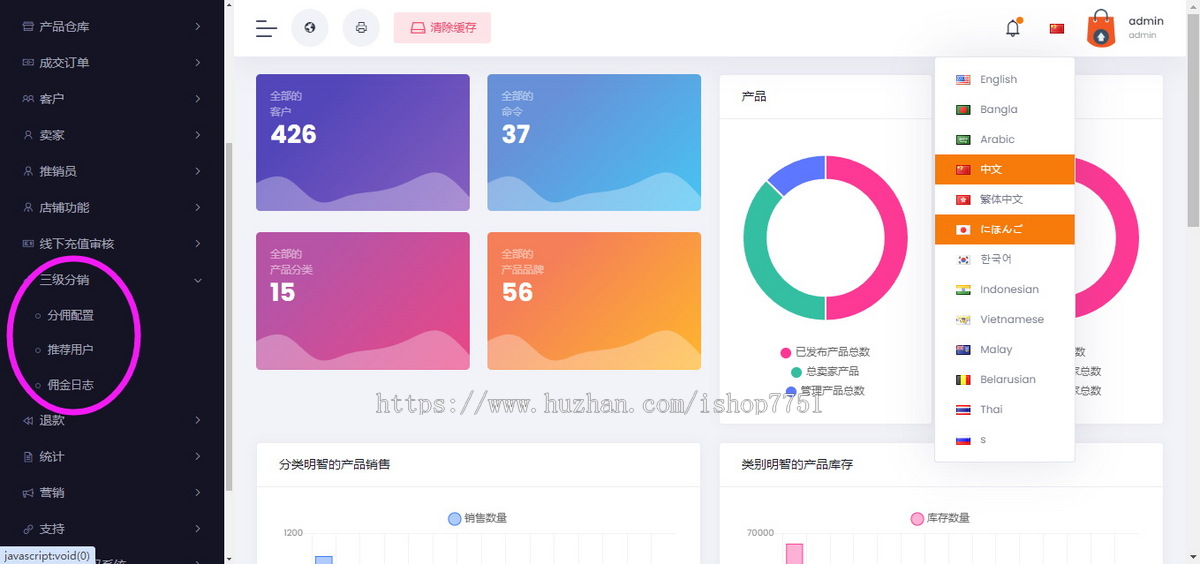Viewport: 1200px width, 564px height.
Task: Open 分佣配置 submenu item
Action: 71,315
